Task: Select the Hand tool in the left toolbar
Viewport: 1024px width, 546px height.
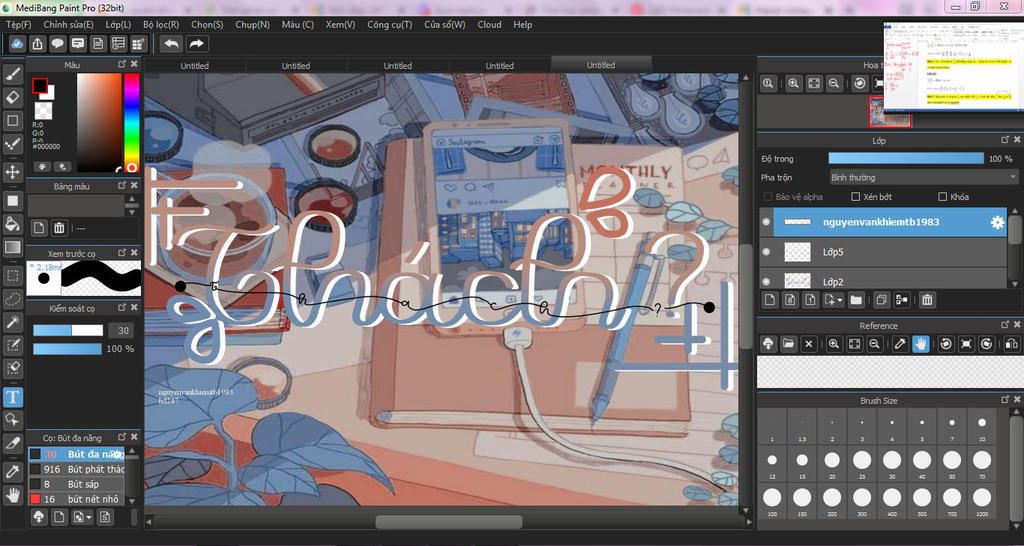Action: (x=12, y=495)
